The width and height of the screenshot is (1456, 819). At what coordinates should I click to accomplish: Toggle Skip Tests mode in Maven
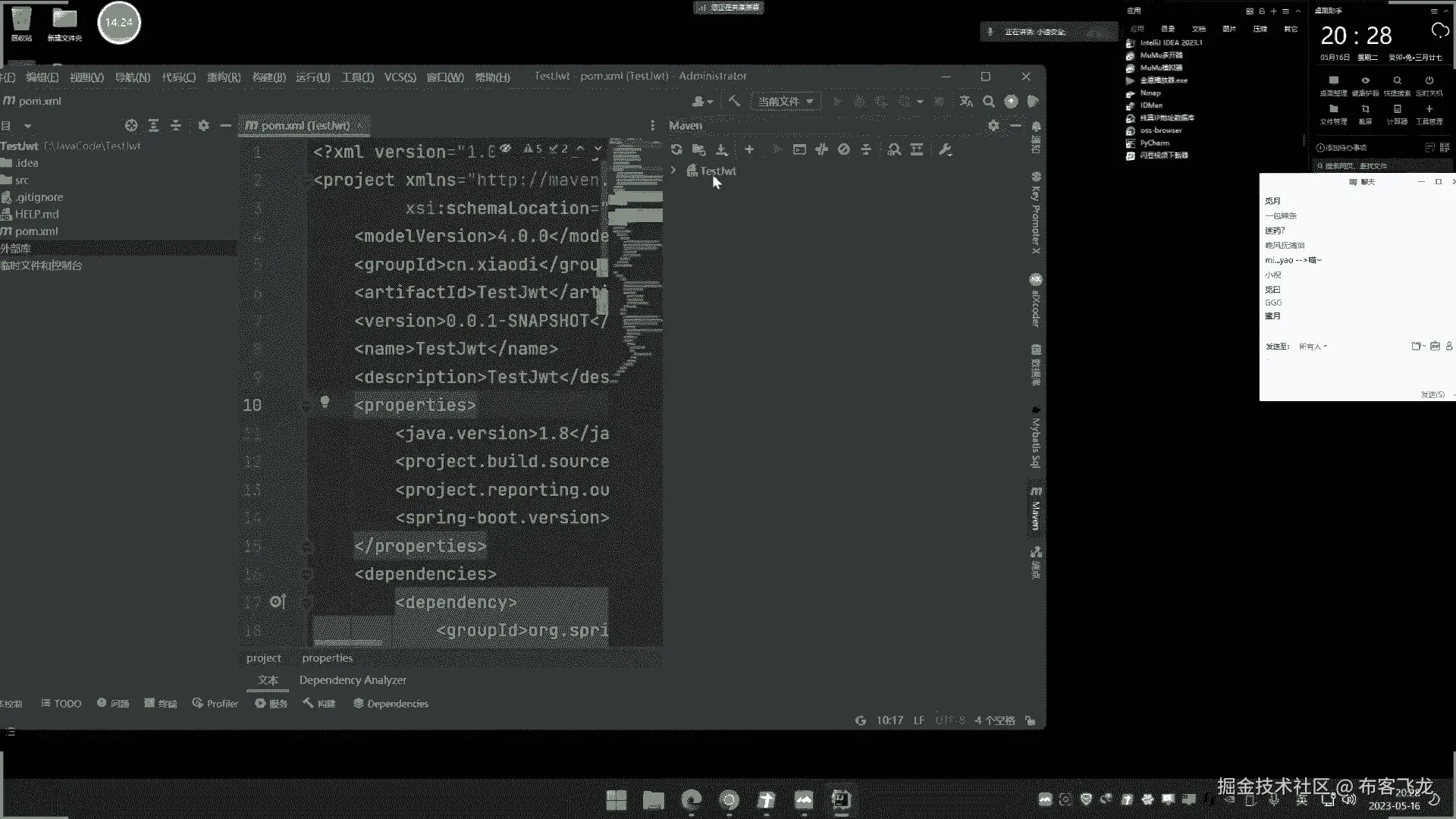pos(844,149)
